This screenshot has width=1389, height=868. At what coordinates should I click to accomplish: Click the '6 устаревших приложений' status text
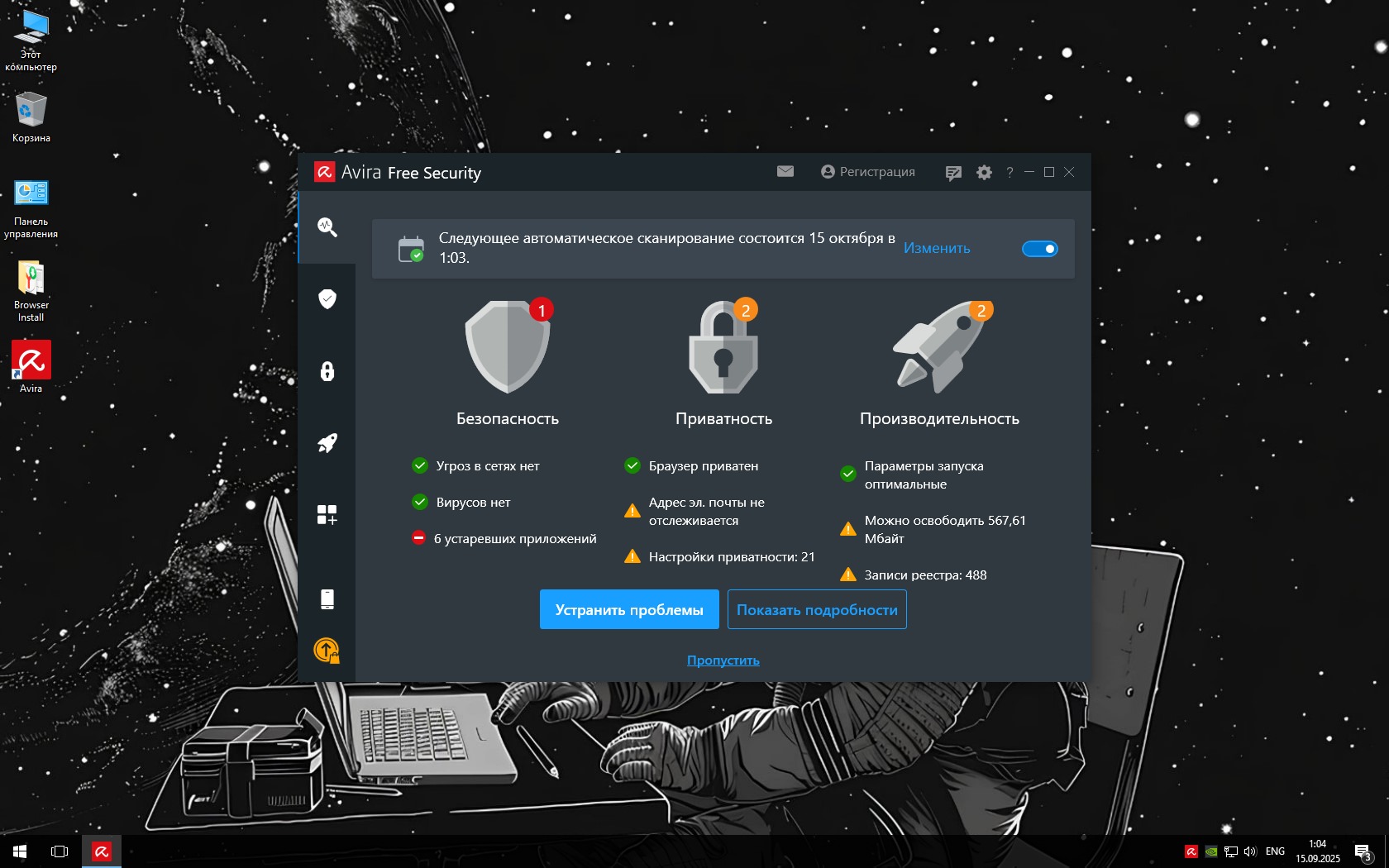[515, 538]
